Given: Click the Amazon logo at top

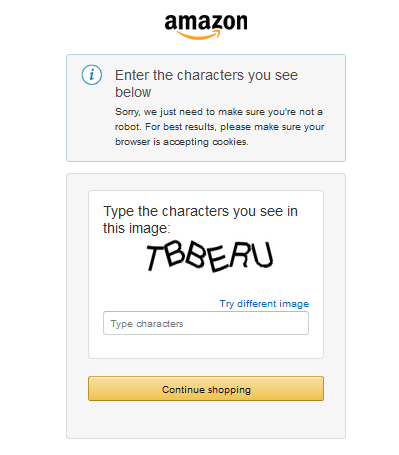Looking at the screenshot, I should (206, 26).
